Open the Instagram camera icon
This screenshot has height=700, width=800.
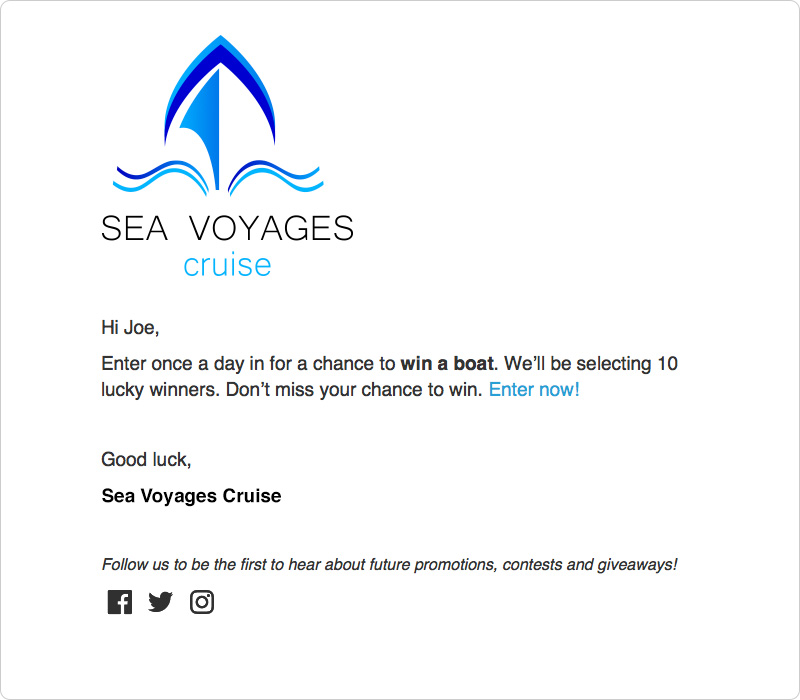202,602
